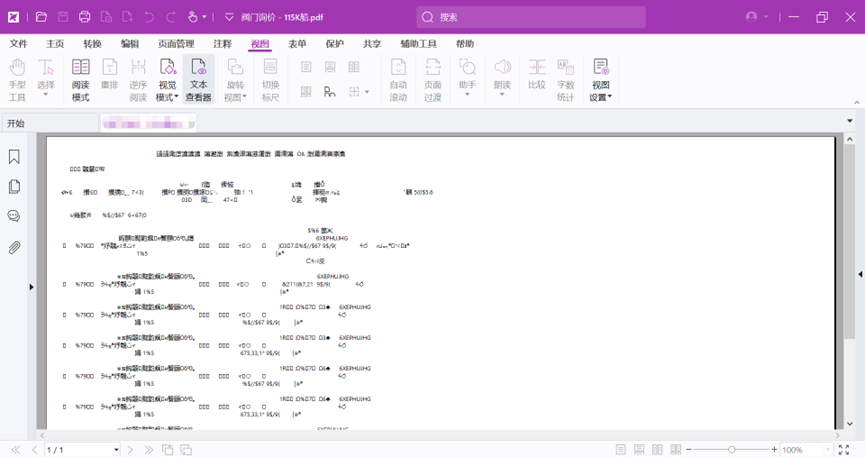
Task: Open the Comments panel in left sidebar
Action: pyautogui.click(x=14, y=217)
